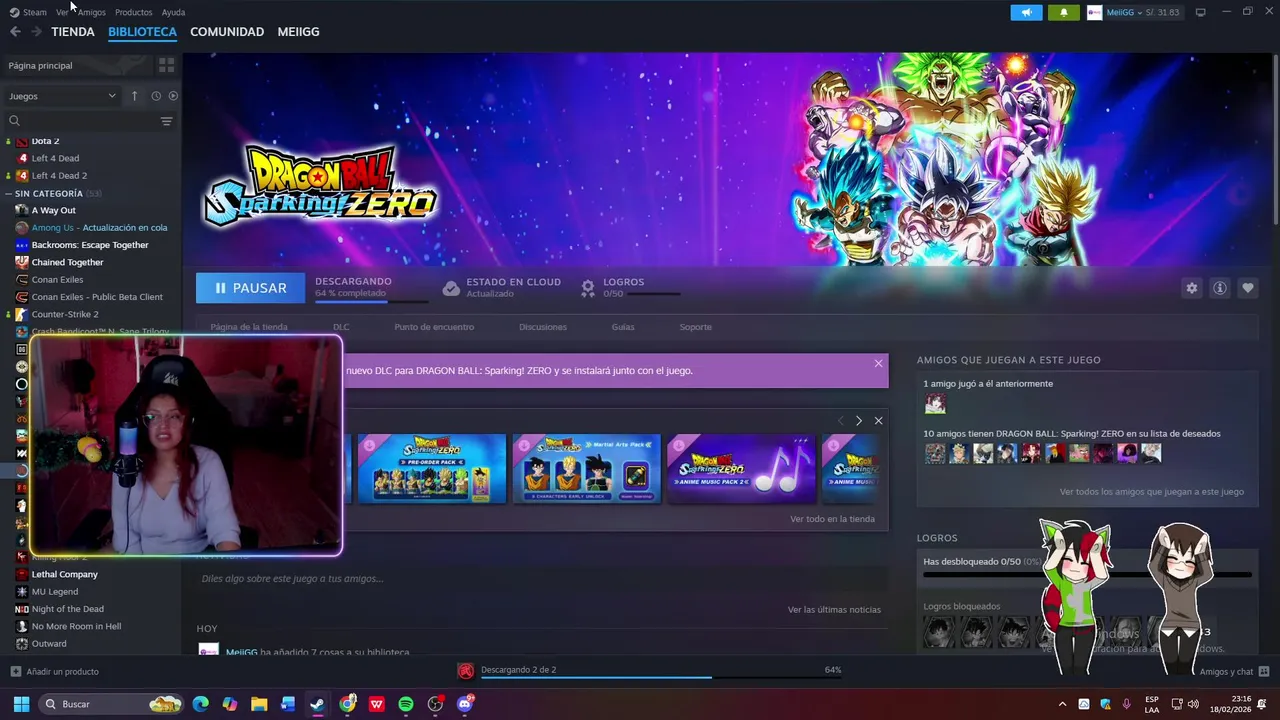
Task: Go to TIENDA section
Action: tap(73, 32)
